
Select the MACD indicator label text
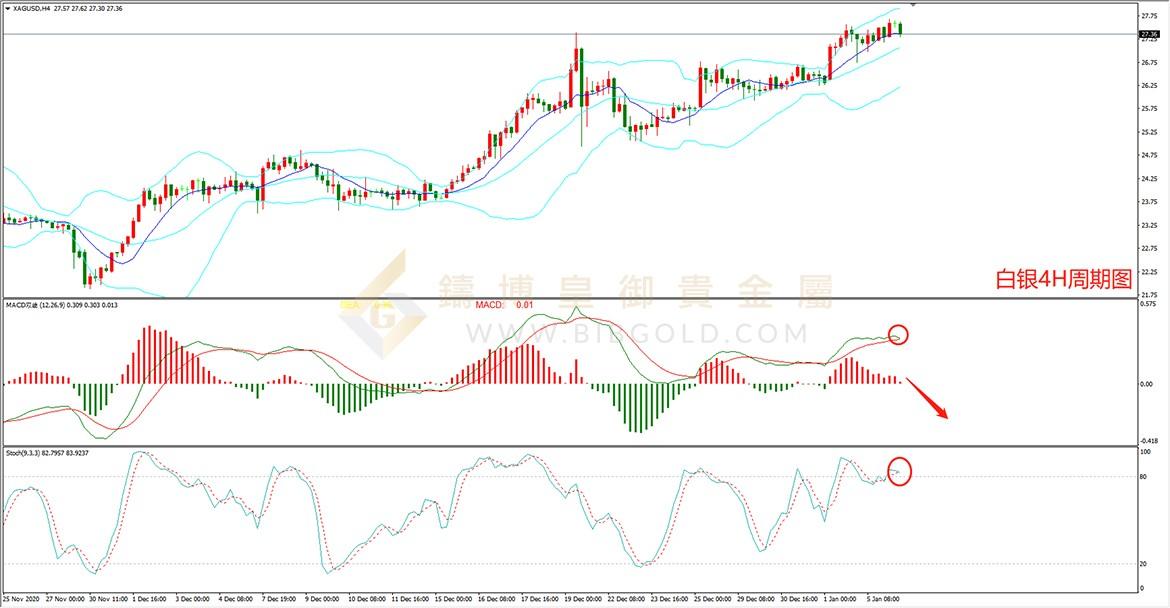point(61,305)
